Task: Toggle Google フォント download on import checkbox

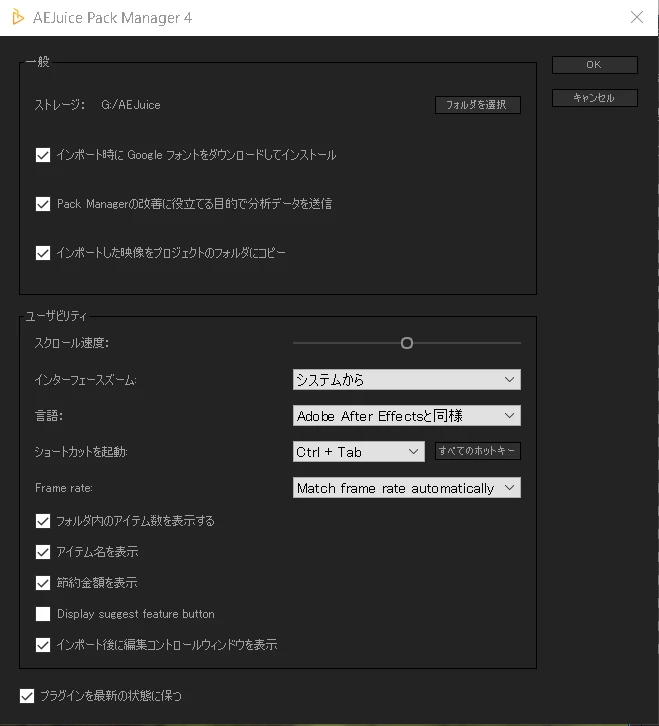Action: [x=43, y=155]
